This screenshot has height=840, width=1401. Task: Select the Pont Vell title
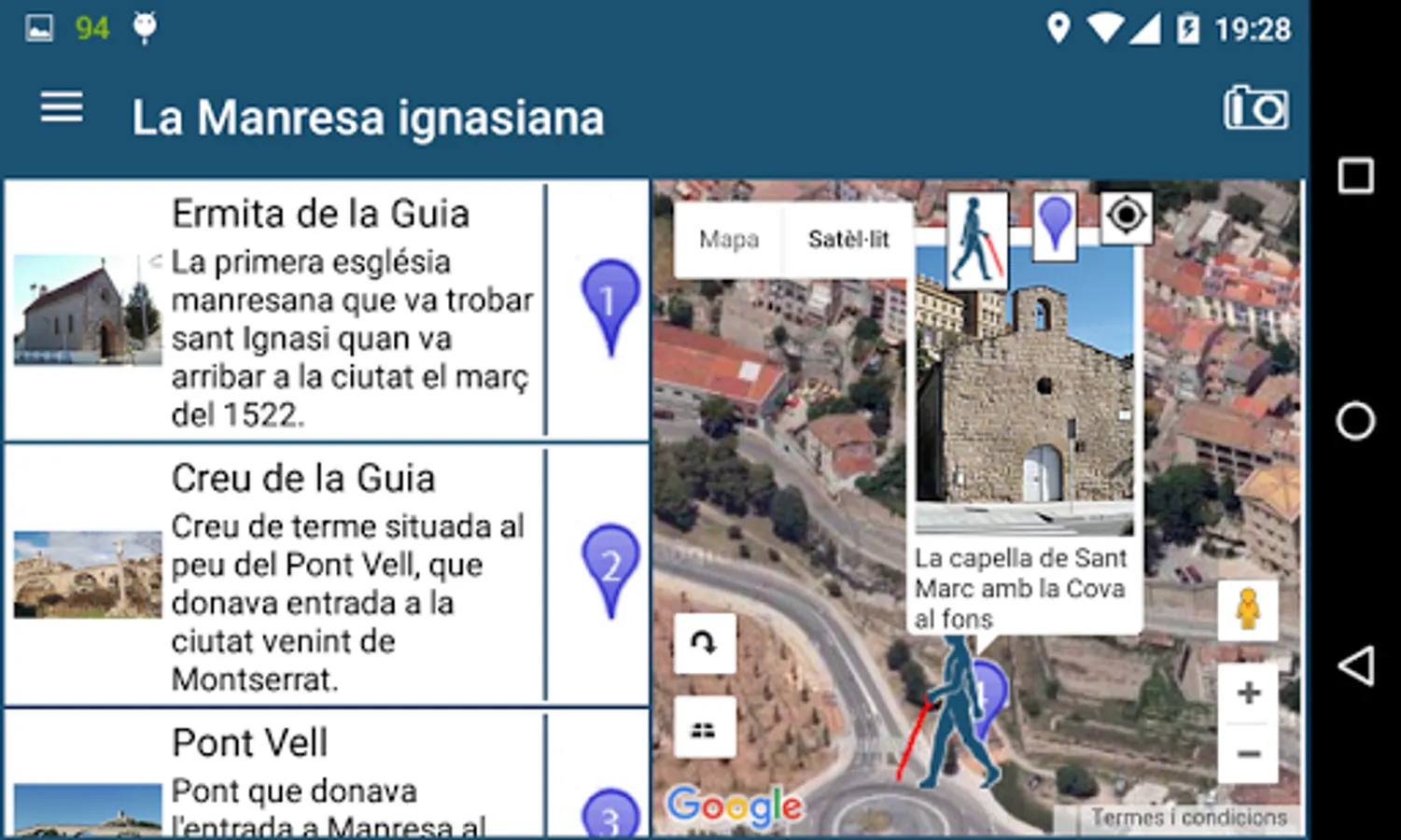tap(250, 743)
